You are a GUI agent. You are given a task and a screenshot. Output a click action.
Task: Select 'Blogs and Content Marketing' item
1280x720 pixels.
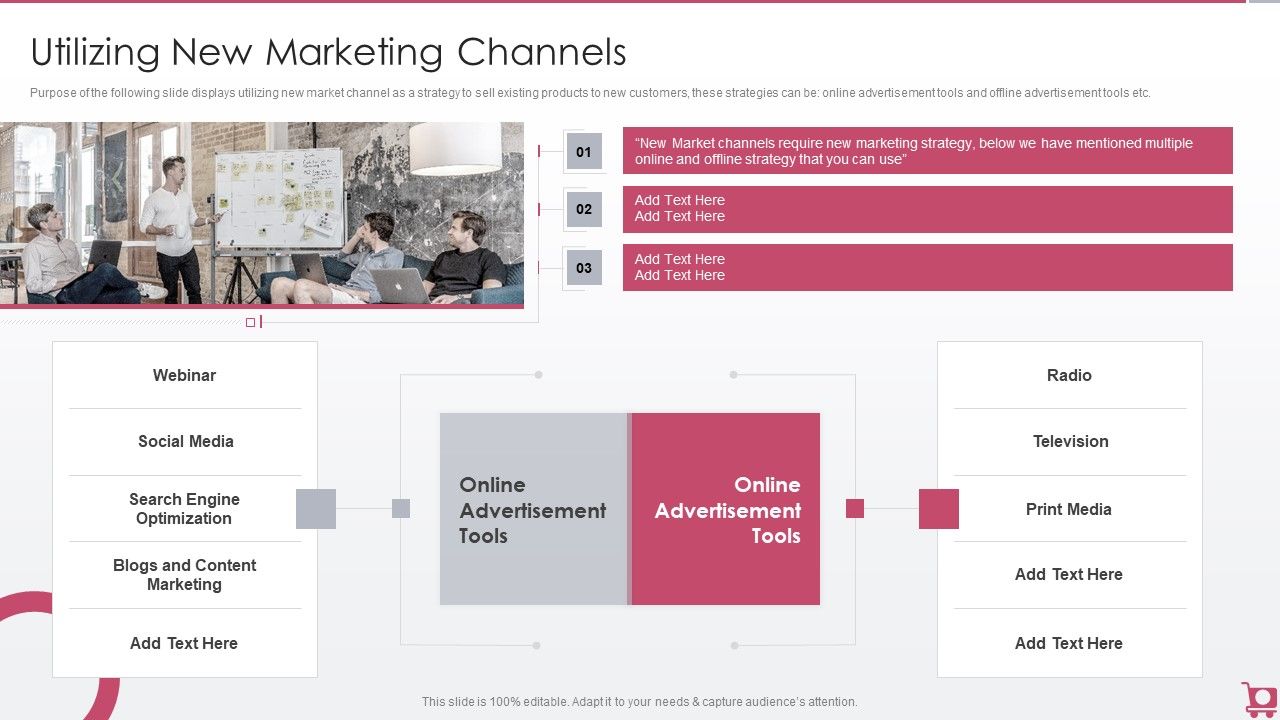[x=185, y=574]
